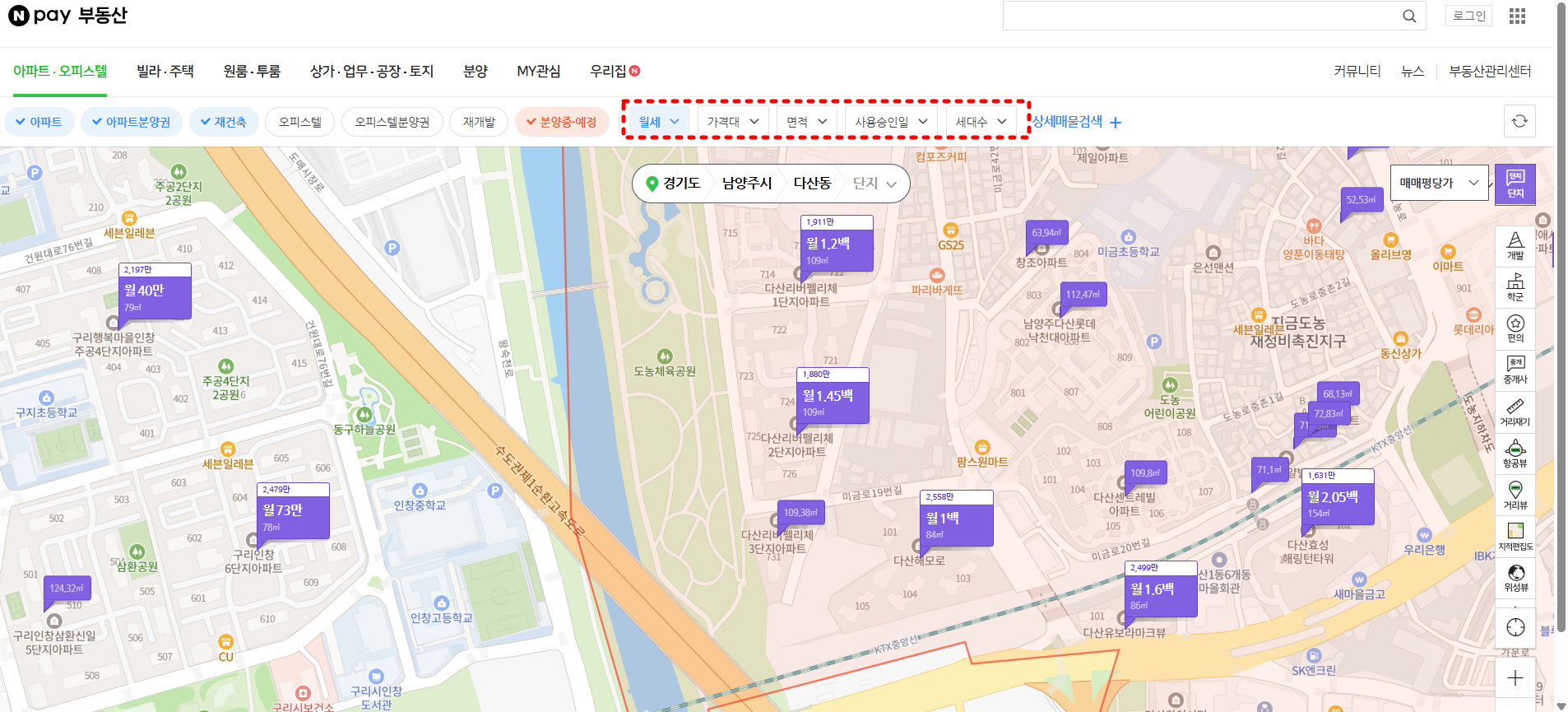The height and width of the screenshot is (712, 1568).
Task: Open the 월세 deal type dropdown
Action: [659, 122]
